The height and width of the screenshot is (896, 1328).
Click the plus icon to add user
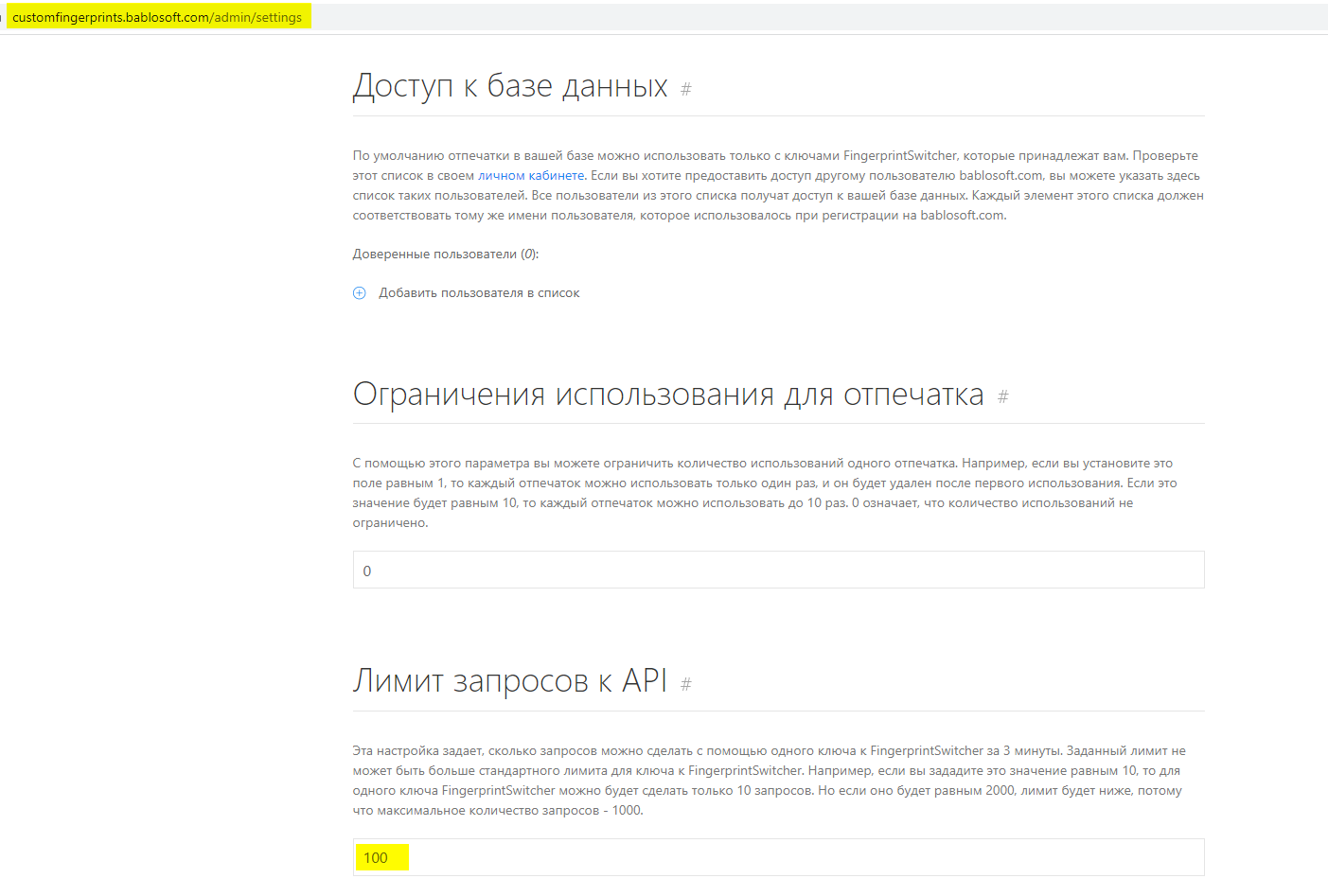point(360,293)
